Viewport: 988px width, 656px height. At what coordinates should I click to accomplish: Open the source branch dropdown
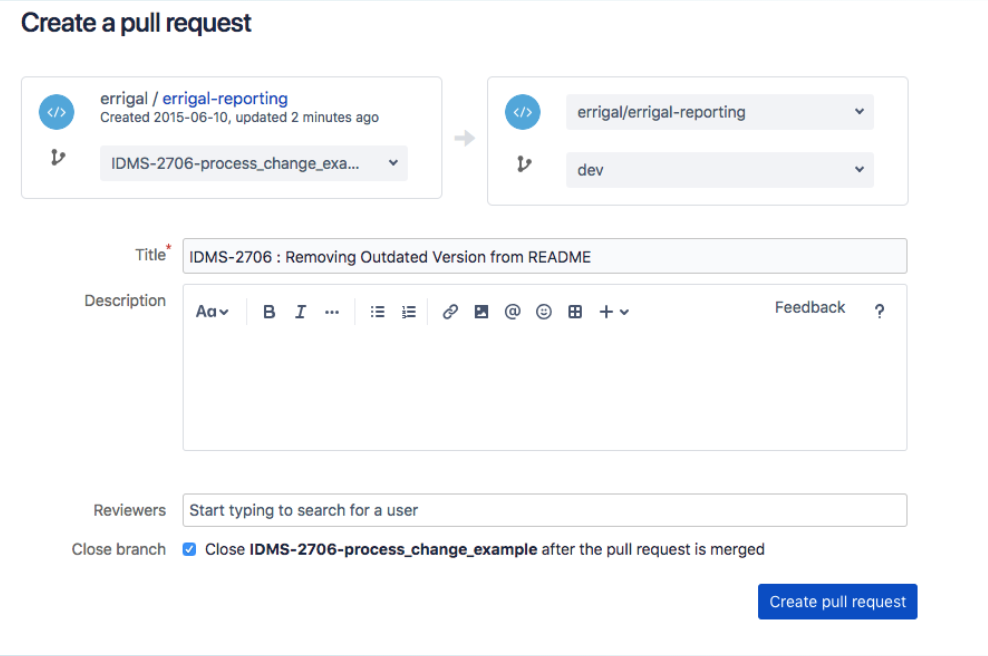(x=254, y=163)
